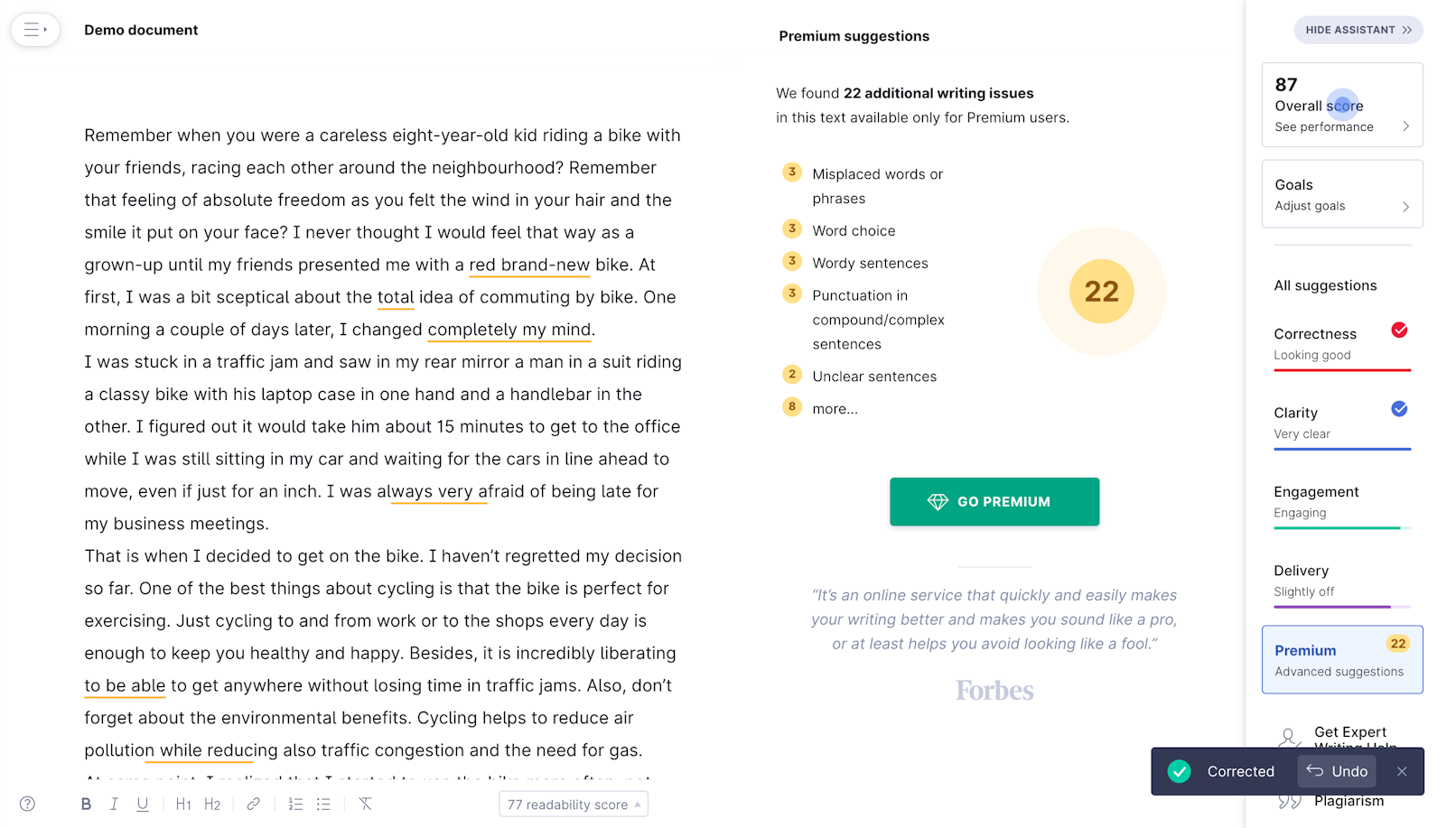
Task: Apply H1 heading to text
Action: click(x=183, y=804)
